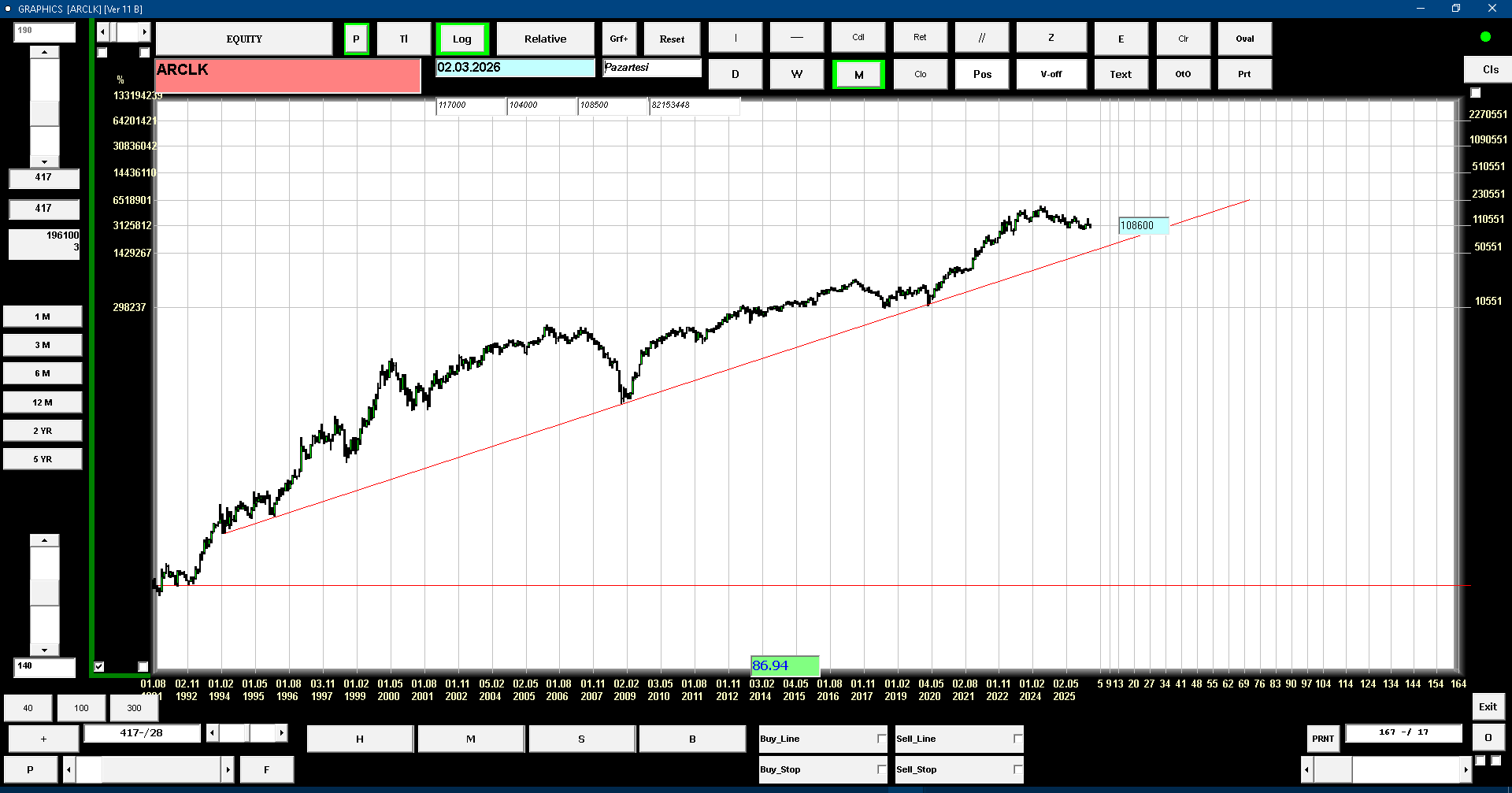Click the Clr clear drawings button
Image resolution: width=1512 pixels, height=793 pixels.
pos(1183,39)
